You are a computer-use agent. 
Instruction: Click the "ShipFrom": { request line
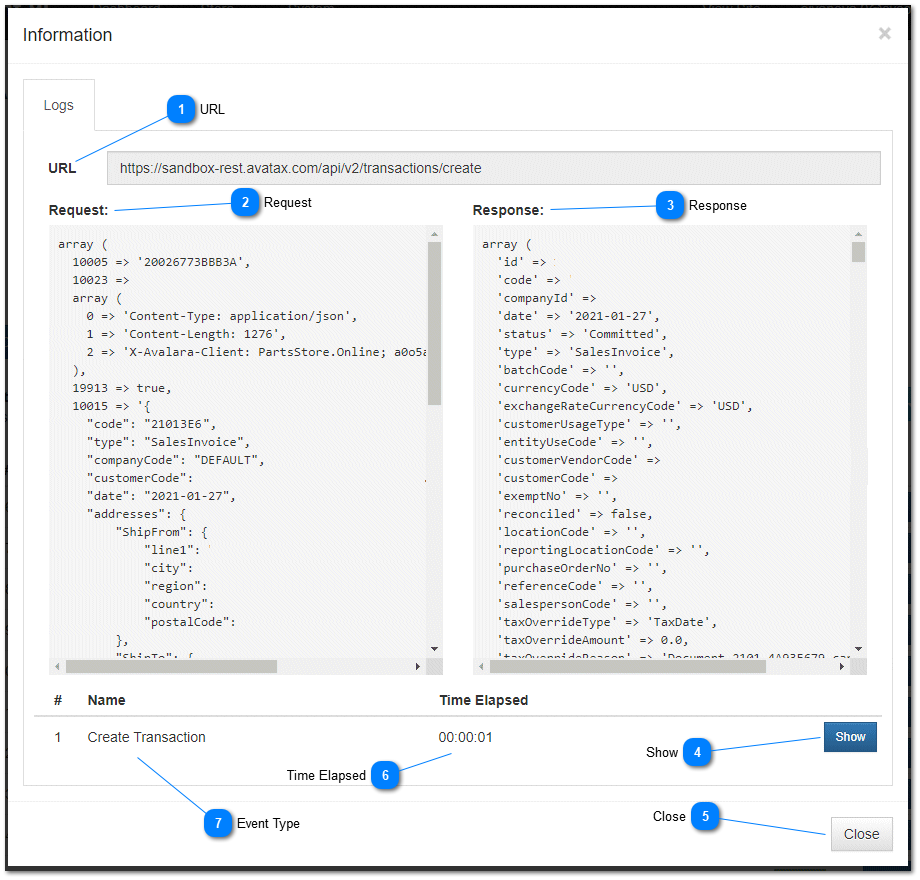161,532
